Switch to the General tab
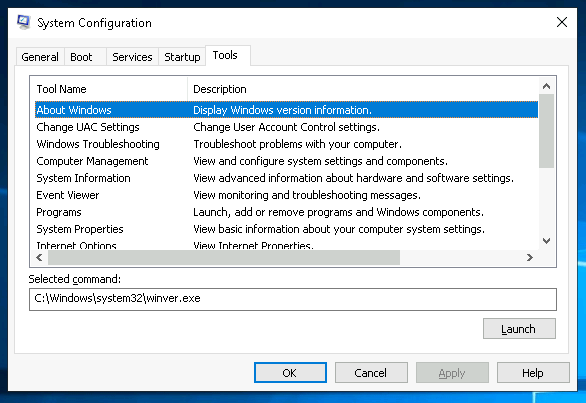Viewport: 586px width, 403px height. (40, 57)
